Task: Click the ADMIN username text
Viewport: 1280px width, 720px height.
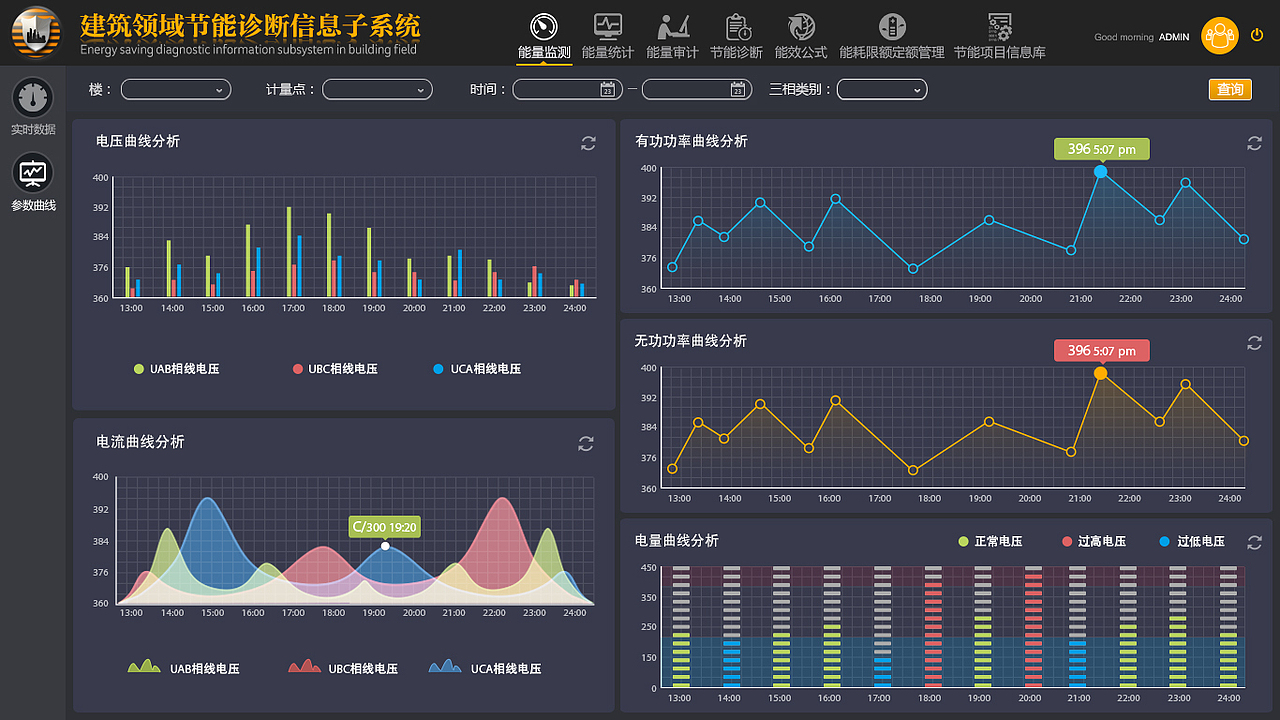Action: pos(1174,37)
